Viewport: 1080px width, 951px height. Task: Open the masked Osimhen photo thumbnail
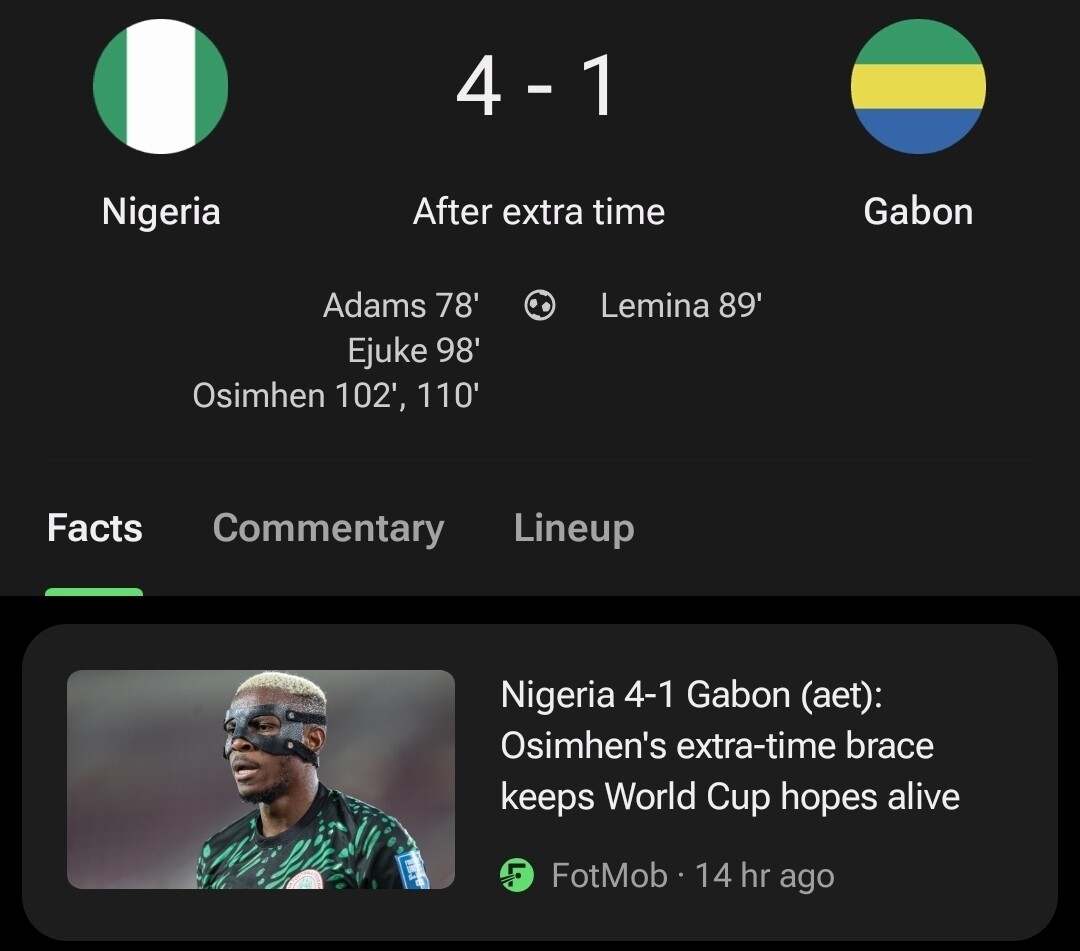point(261,779)
